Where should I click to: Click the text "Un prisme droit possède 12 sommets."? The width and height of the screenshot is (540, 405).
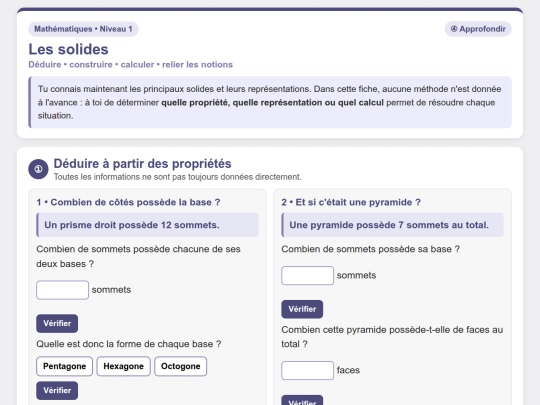(132, 225)
